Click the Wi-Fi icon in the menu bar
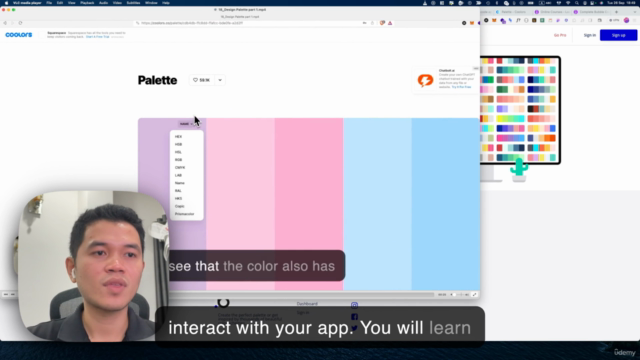The image size is (640, 360). tap(568, 3)
